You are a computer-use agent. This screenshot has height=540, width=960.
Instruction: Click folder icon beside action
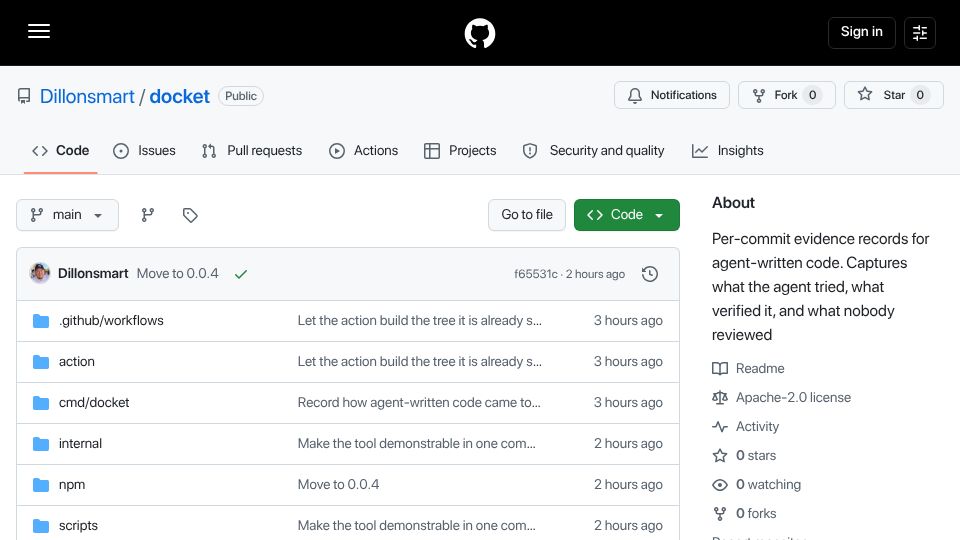(x=41, y=362)
